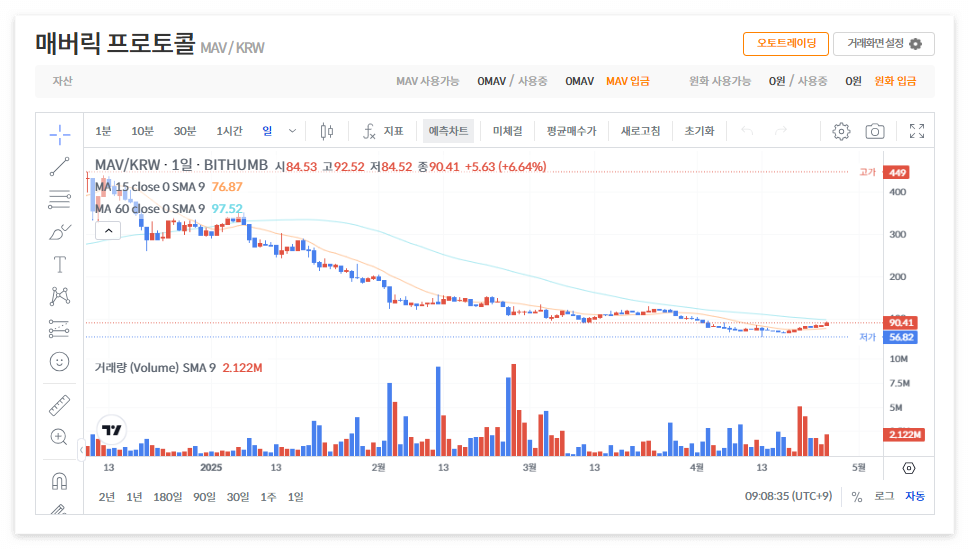Click the 오토트레이딩 button
Screen dimensions: 969x549
tap(785, 43)
